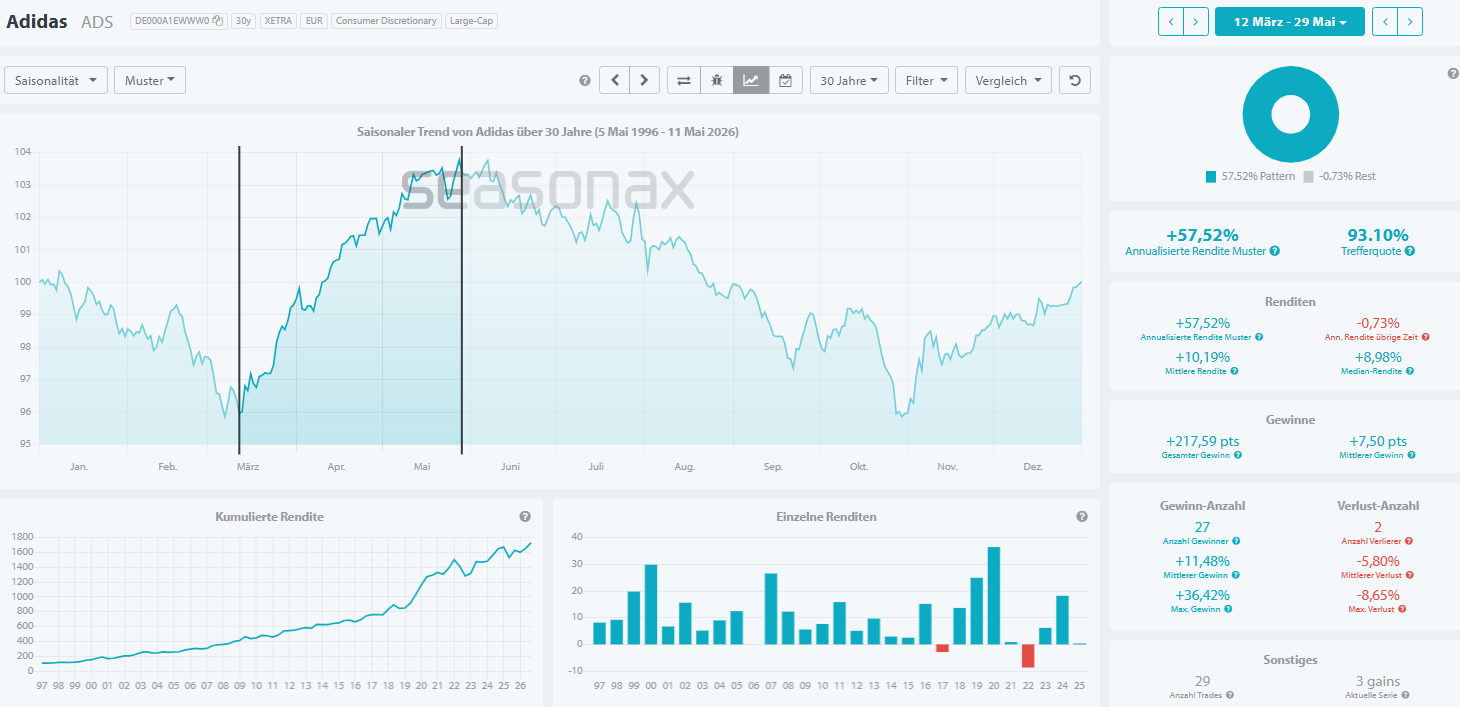Click the left arrow just after the date range

1385,21
